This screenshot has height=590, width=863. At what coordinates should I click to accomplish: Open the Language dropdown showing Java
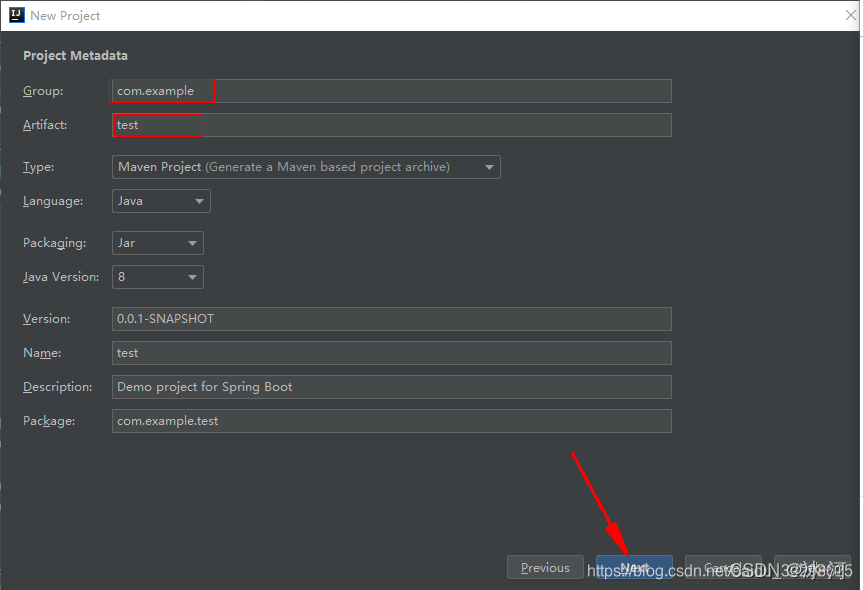(x=161, y=201)
